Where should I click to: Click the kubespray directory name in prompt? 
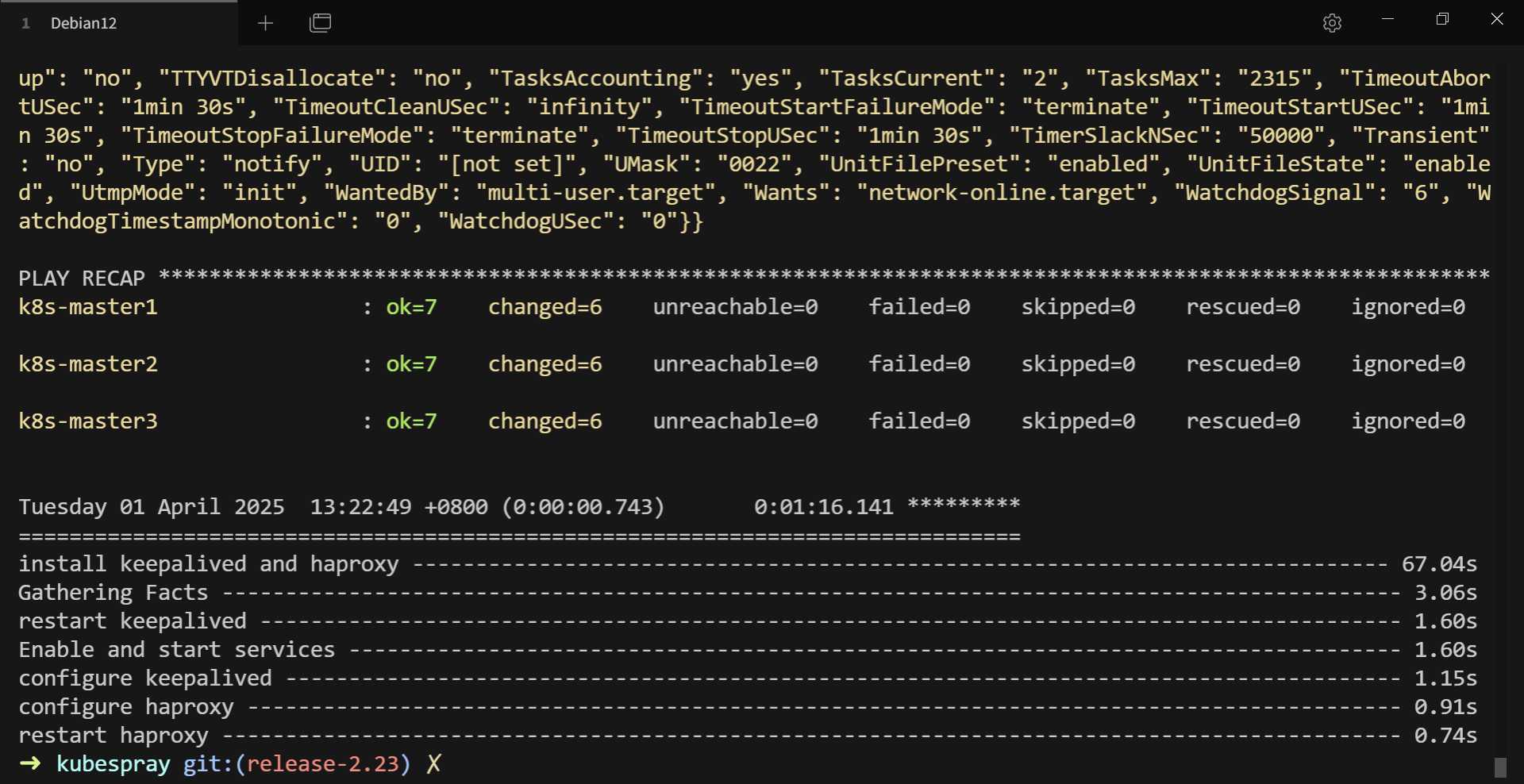click(x=114, y=765)
